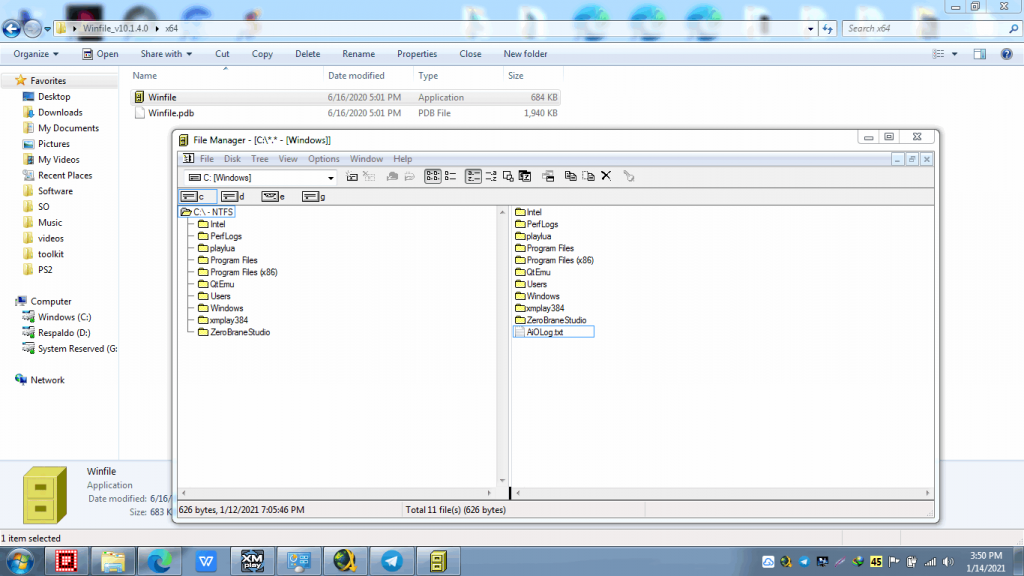Screen dimensions: 1024x576
Task: Select C:\ - NTFS root in tree
Action: (x=207, y=212)
